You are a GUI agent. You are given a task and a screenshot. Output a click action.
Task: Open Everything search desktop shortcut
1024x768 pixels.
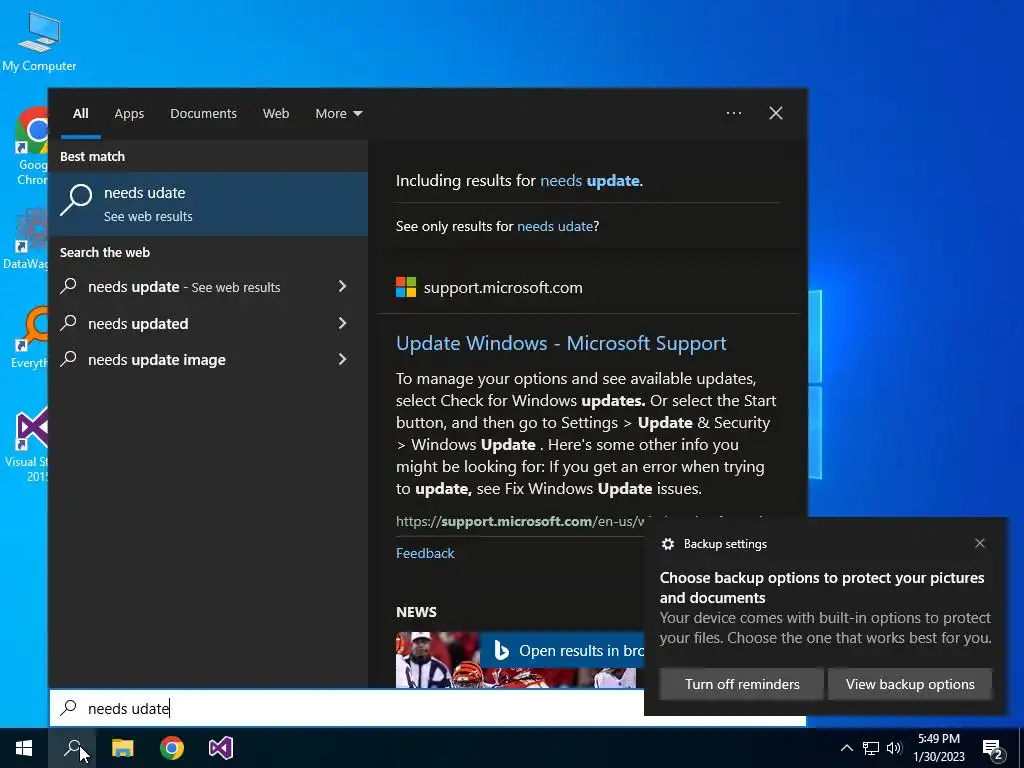pos(30,337)
